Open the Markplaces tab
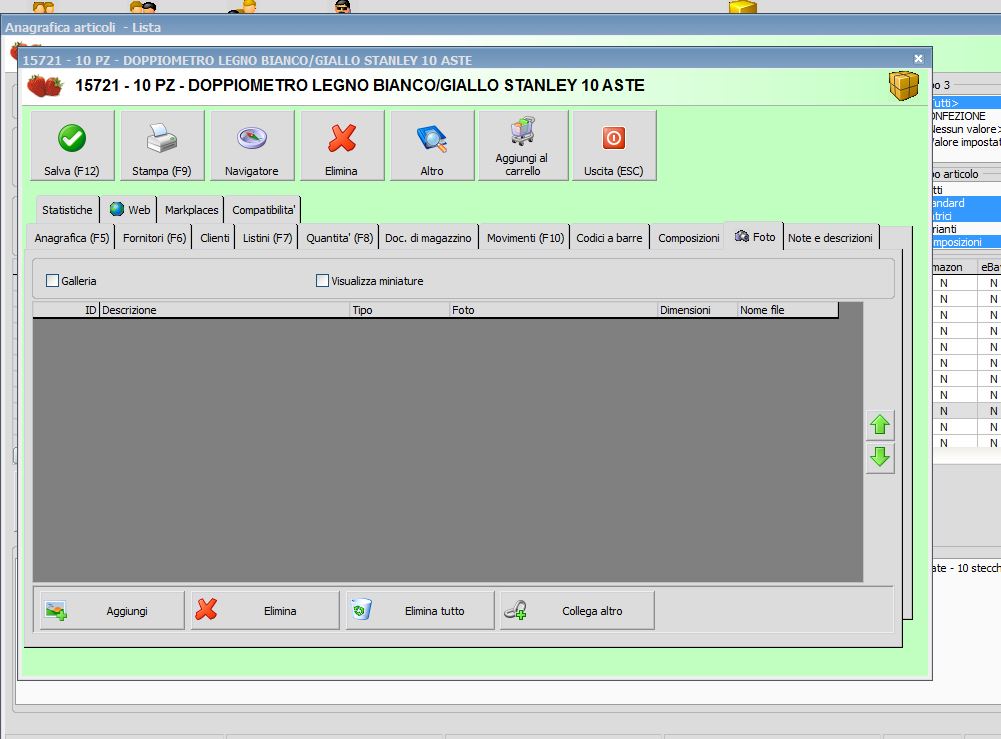Image resolution: width=1001 pixels, height=739 pixels. [192, 210]
